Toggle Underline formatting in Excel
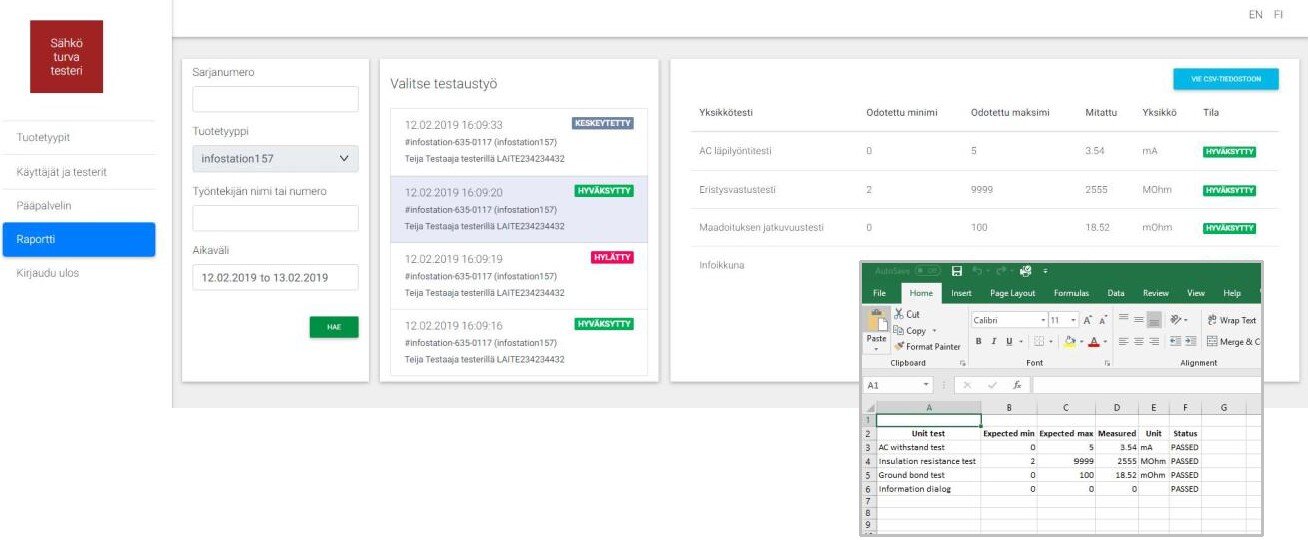Viewport: 1310px width, 540px height. (x=1009, y=341)
